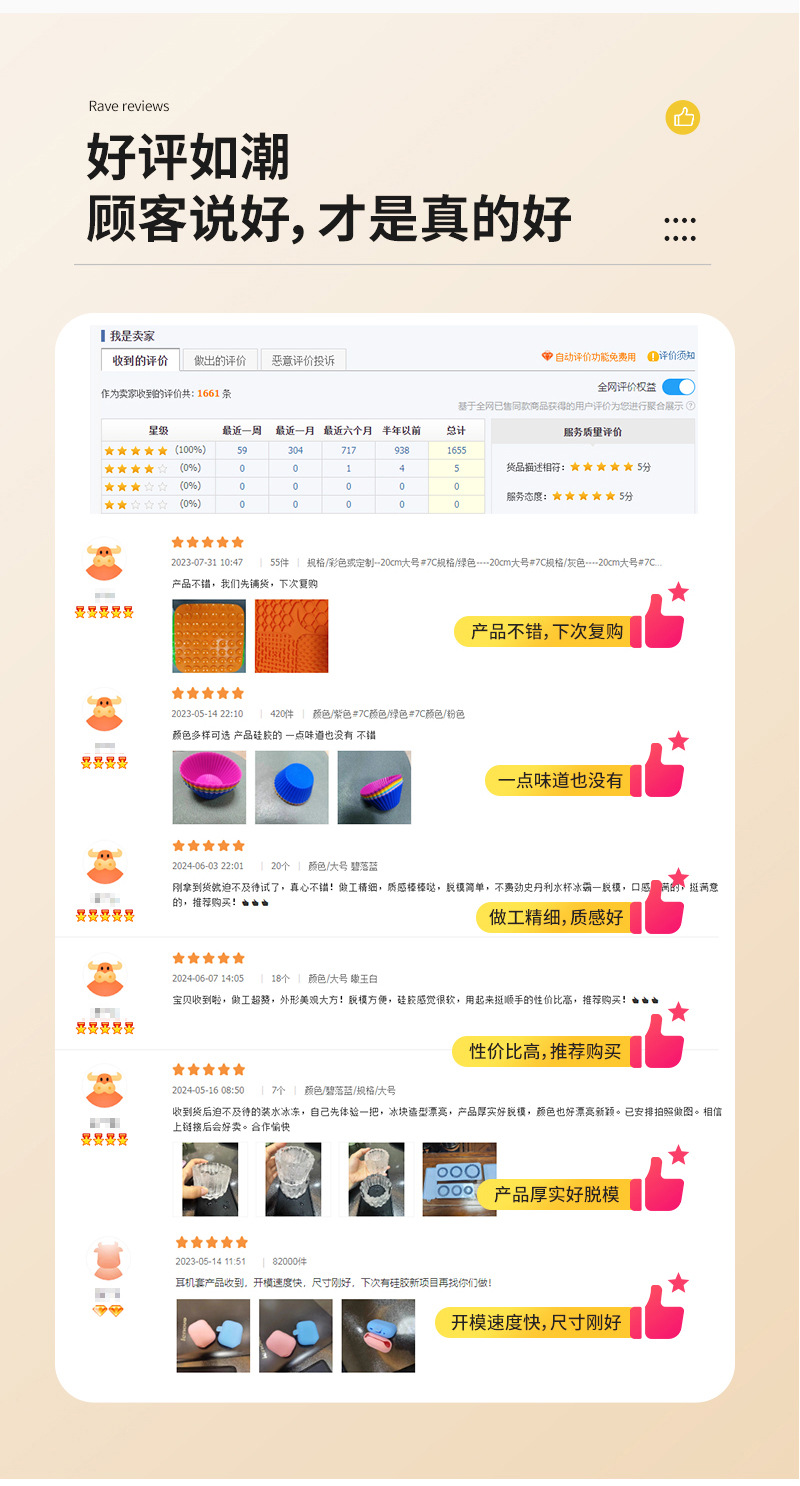Toggle the 全网评价权益 switch
This screenshot has width=800, height=1486.
click(678, 387)
